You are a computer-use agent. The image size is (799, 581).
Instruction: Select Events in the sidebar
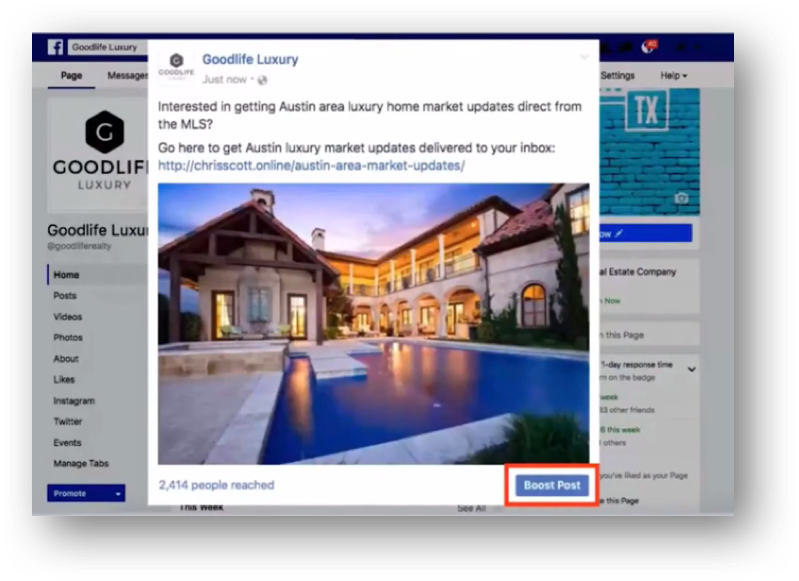coord(67,443)
